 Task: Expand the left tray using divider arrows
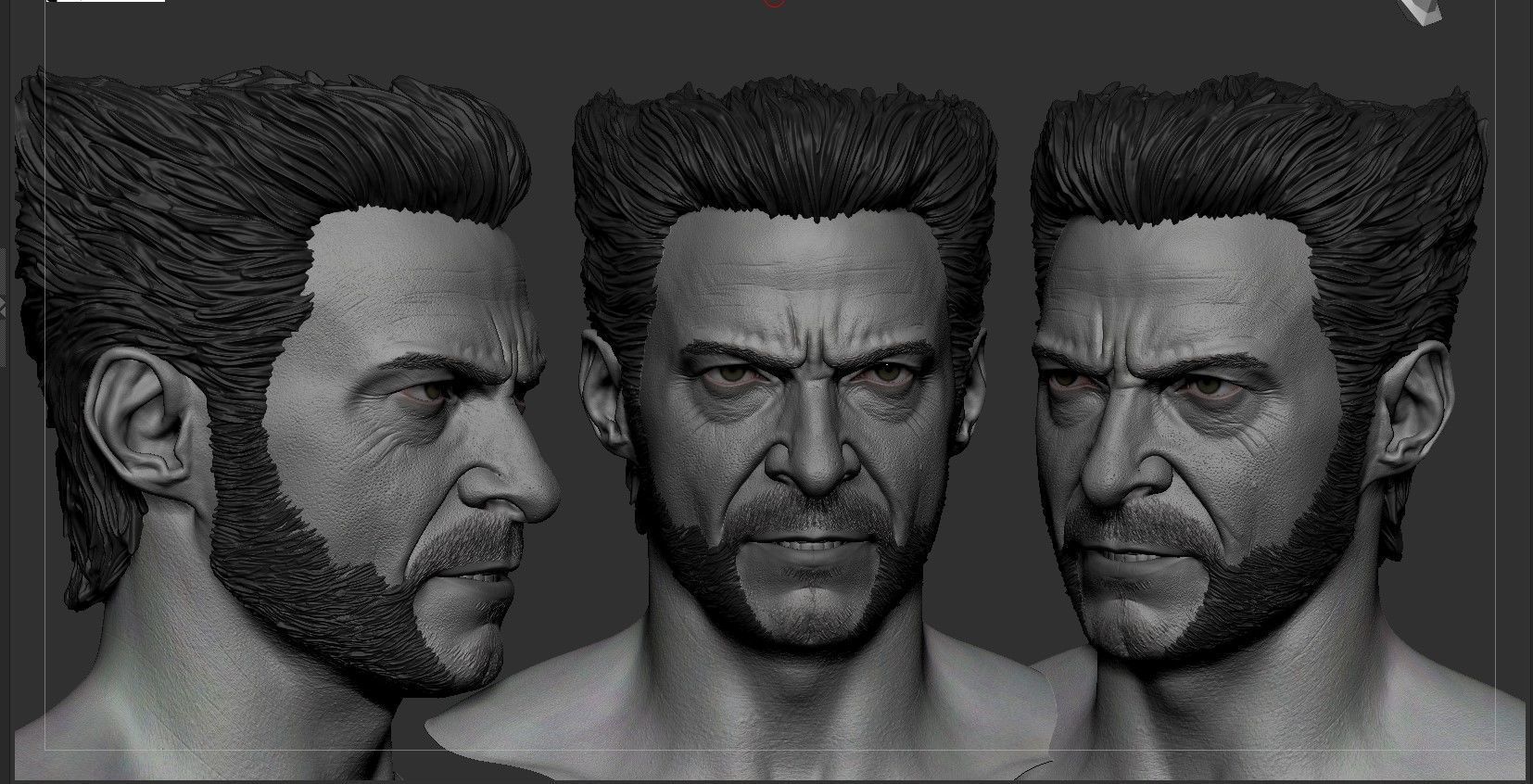3,307
